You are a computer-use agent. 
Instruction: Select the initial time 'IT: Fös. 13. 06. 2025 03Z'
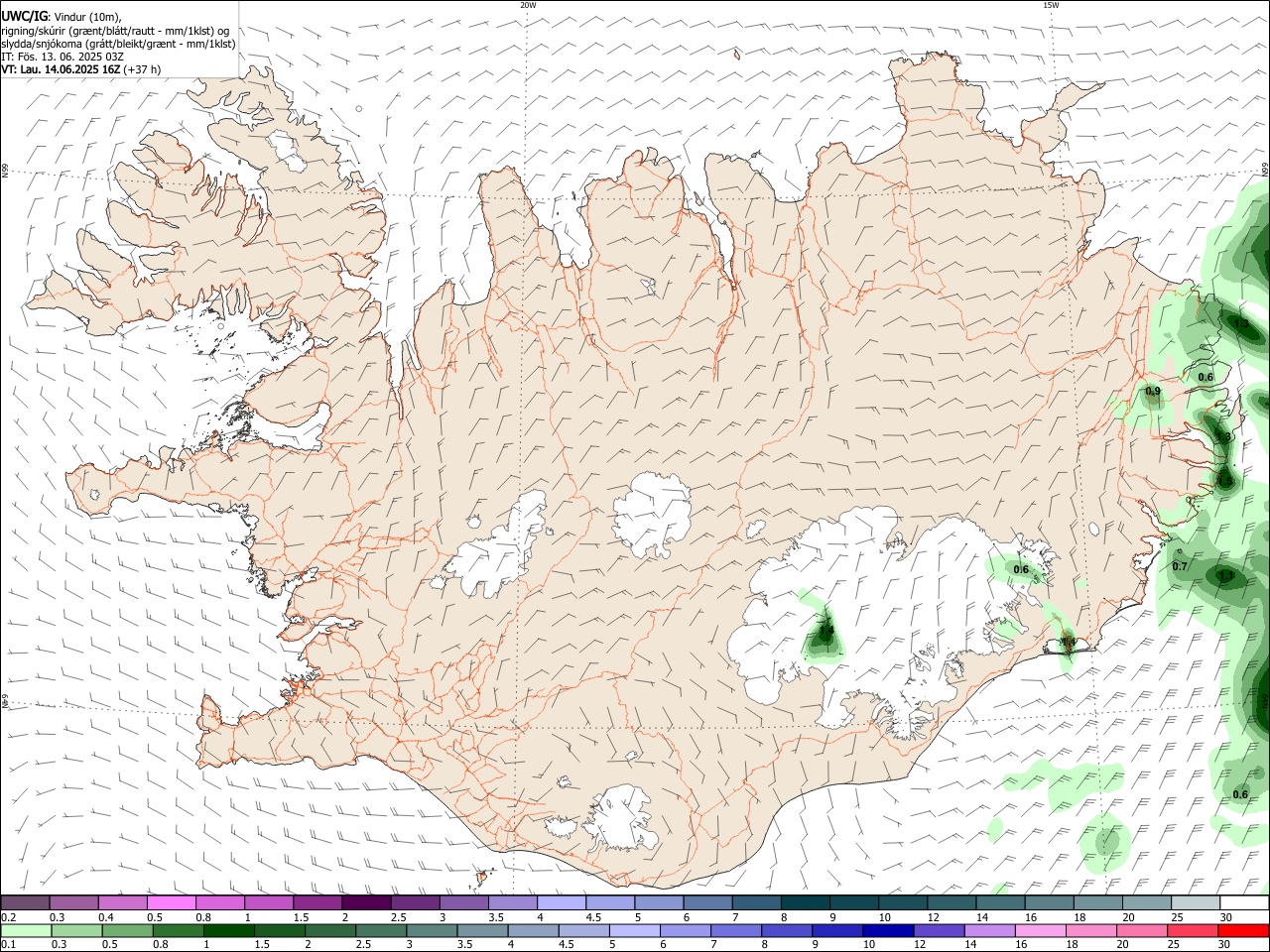pos(63,57)
